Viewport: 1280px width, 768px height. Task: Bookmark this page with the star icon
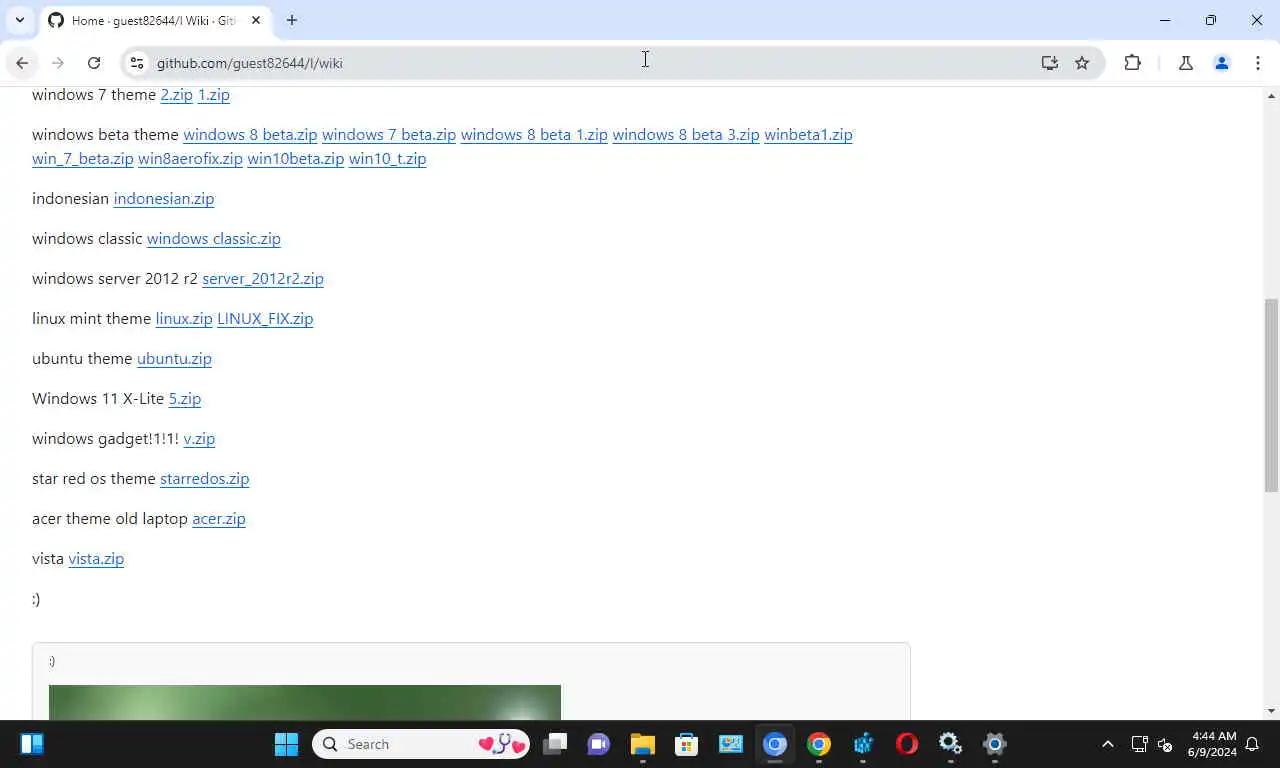(1082, 63)
